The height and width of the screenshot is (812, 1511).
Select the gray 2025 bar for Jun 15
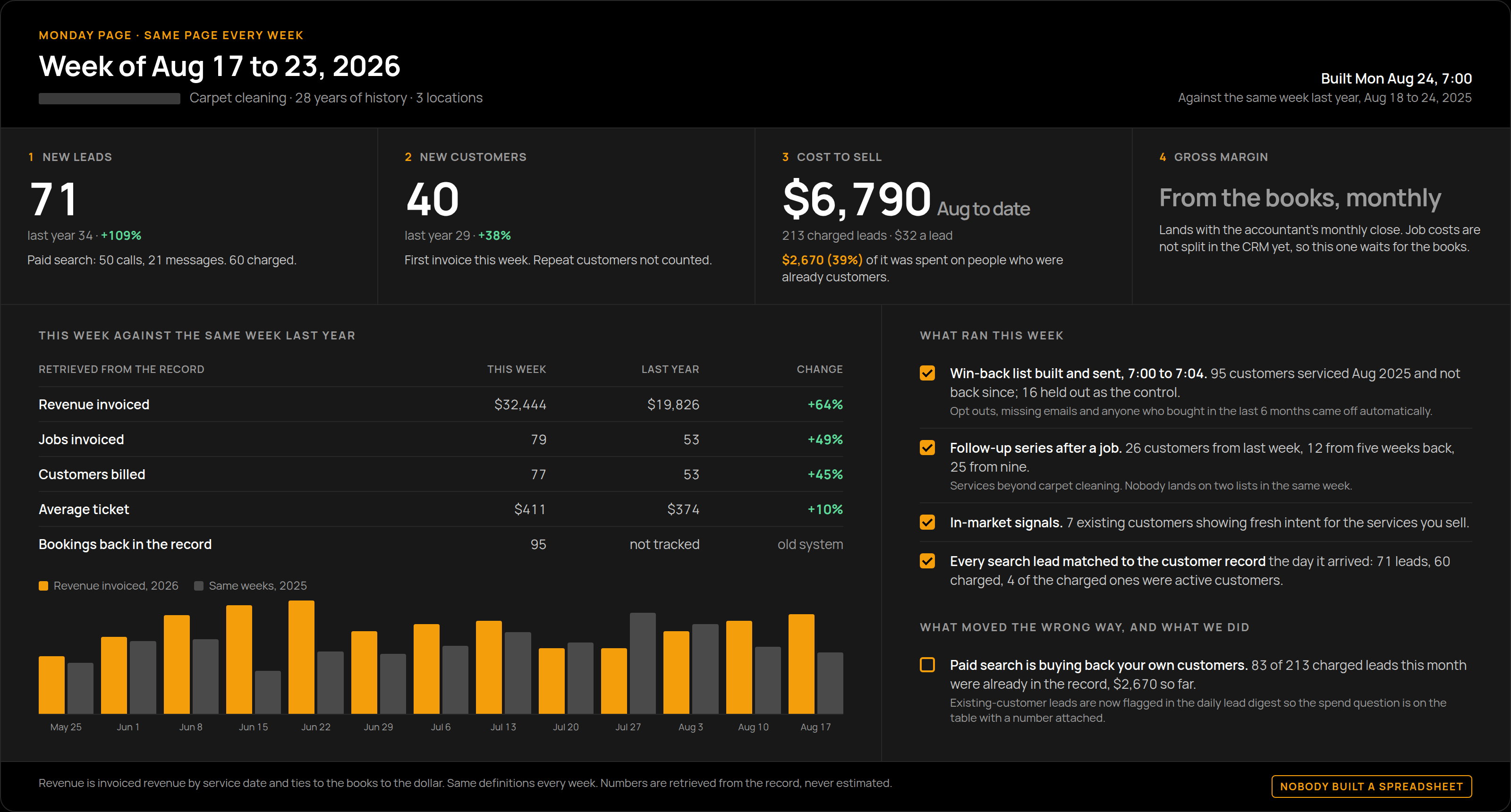[268, 693]
